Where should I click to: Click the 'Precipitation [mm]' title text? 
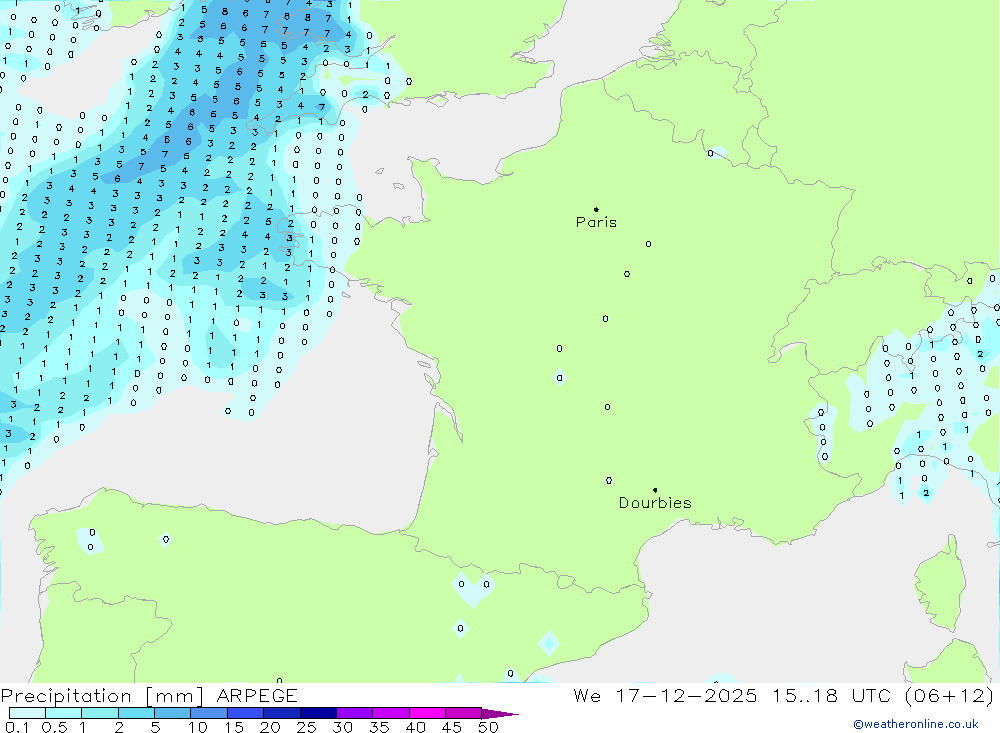(102, 695)
